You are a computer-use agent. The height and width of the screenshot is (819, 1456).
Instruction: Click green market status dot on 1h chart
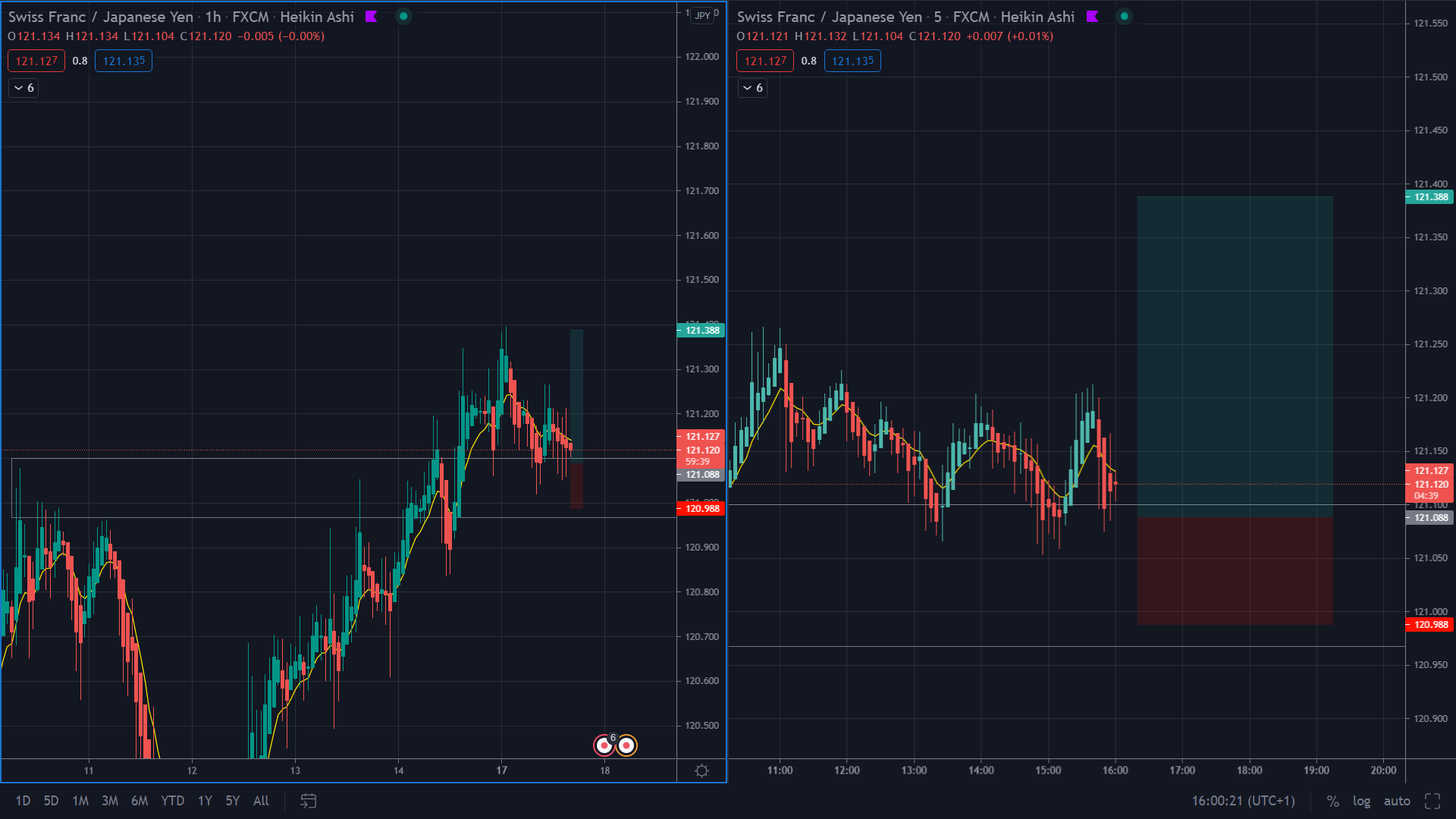[x=403, y=17]
